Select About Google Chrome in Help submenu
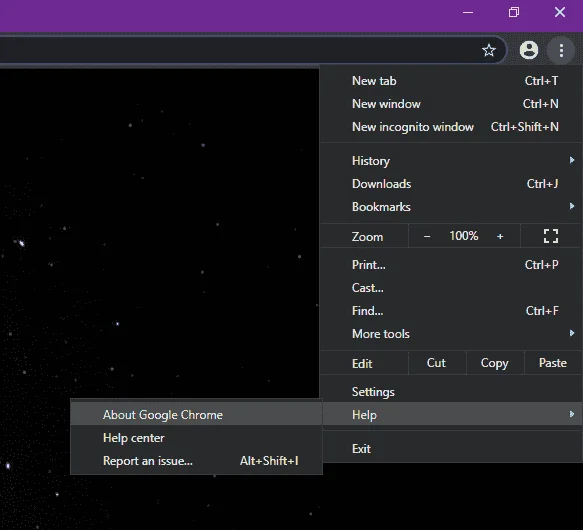The height and width of the screenshot is (530, 583). point(196,414)
